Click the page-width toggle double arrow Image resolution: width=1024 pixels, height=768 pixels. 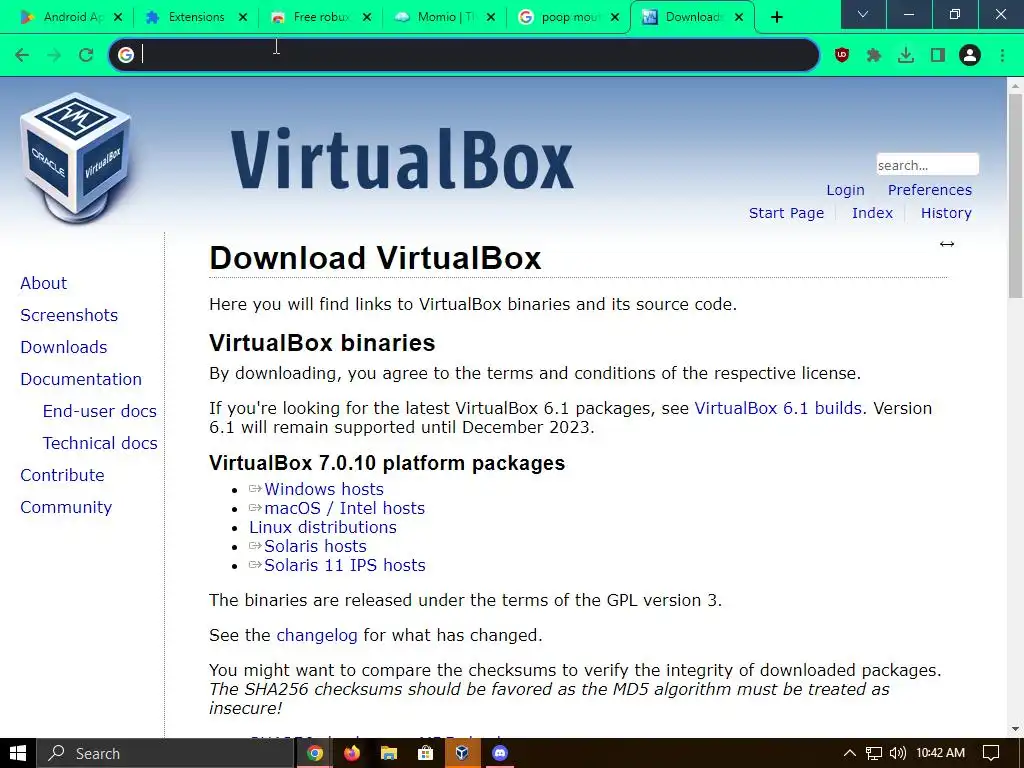click(947, 244)
